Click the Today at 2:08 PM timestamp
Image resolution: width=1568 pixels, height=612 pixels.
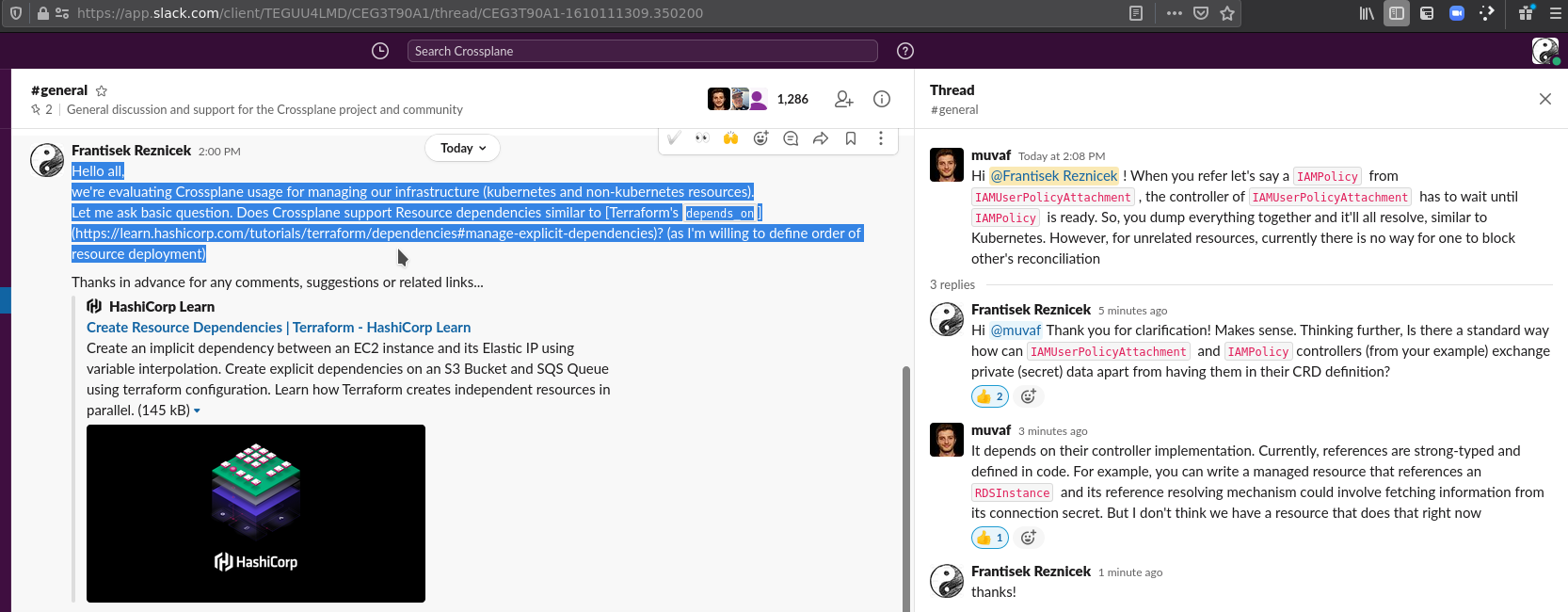(1062, 156)
